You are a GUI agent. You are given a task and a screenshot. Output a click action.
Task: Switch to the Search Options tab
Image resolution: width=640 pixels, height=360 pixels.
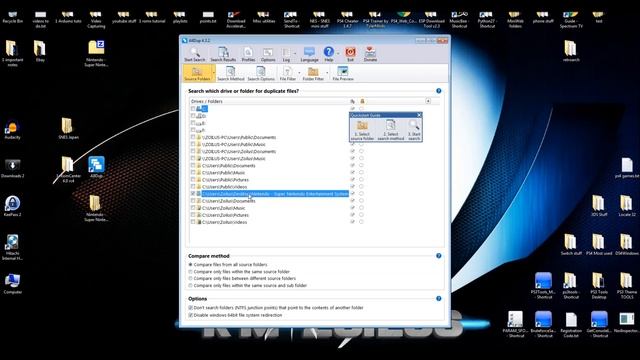[261, 73]
